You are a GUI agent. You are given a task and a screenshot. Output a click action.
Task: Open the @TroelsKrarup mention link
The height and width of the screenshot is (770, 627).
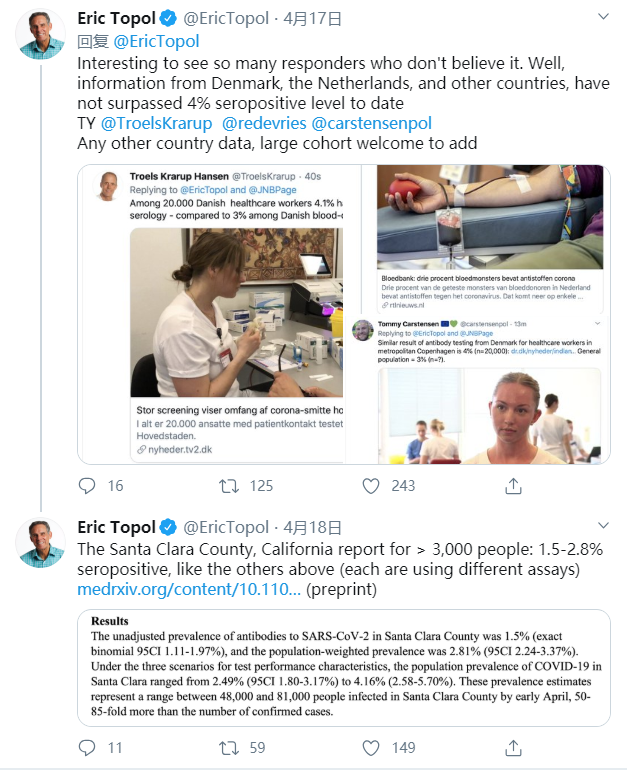coord(156,124)
